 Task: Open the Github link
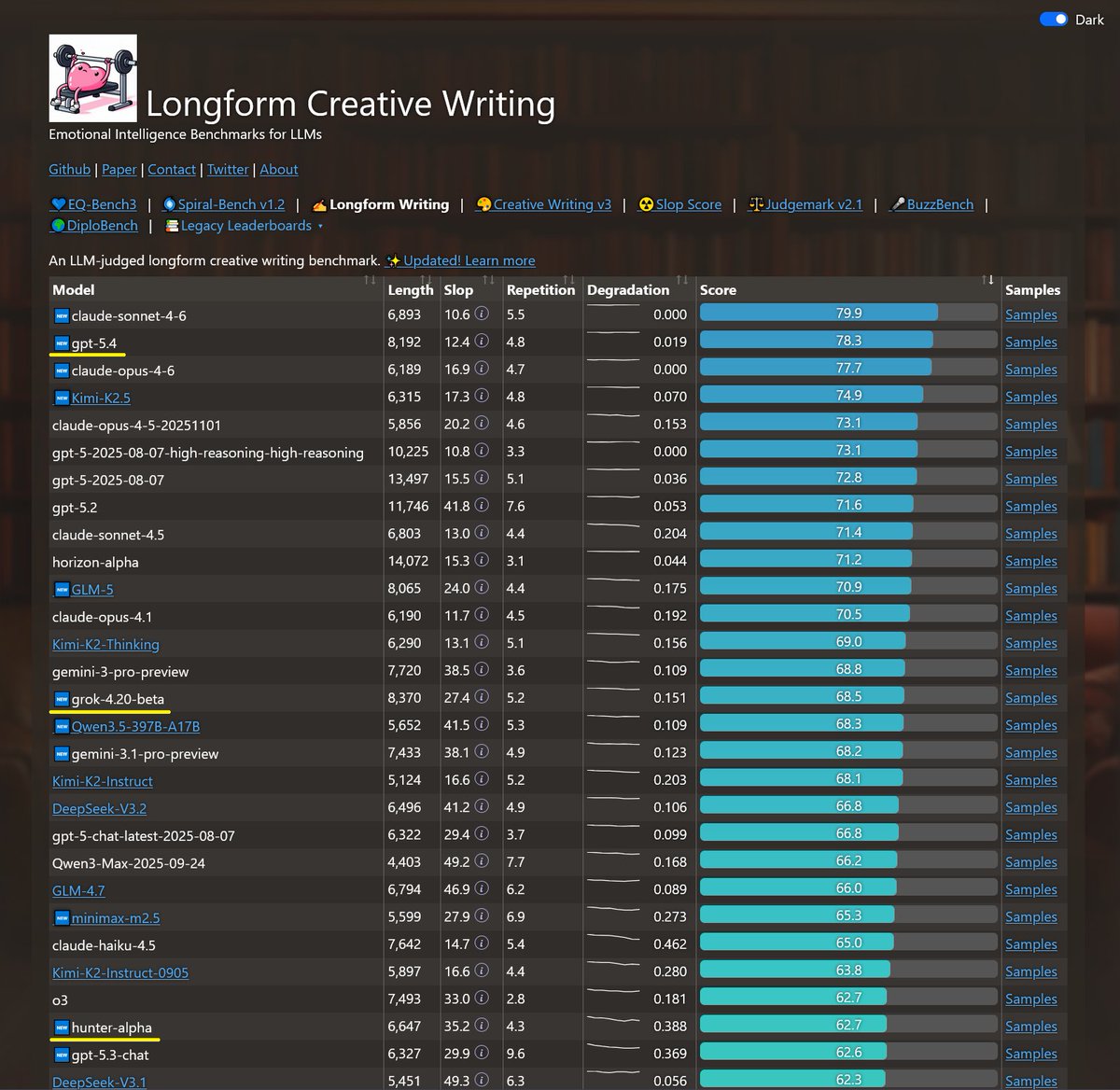(x=70, y=169)
